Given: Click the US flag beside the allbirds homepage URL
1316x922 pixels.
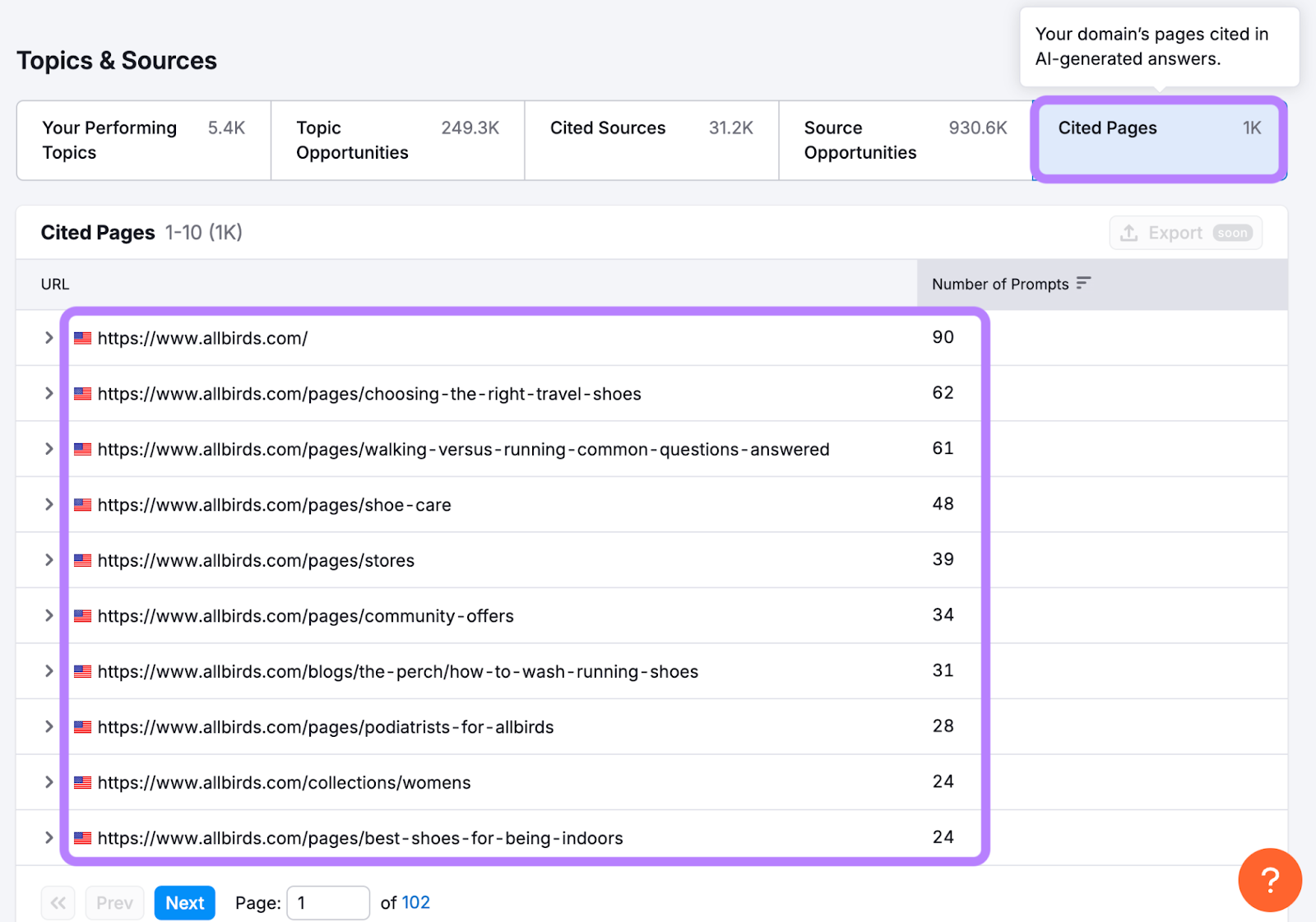Looking at the screenshot, I should (83, 338).
